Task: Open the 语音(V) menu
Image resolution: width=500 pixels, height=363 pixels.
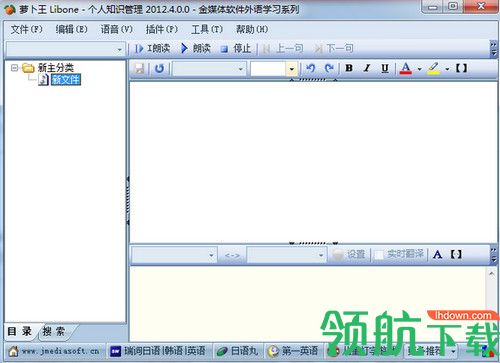Action: pos(117,29)
